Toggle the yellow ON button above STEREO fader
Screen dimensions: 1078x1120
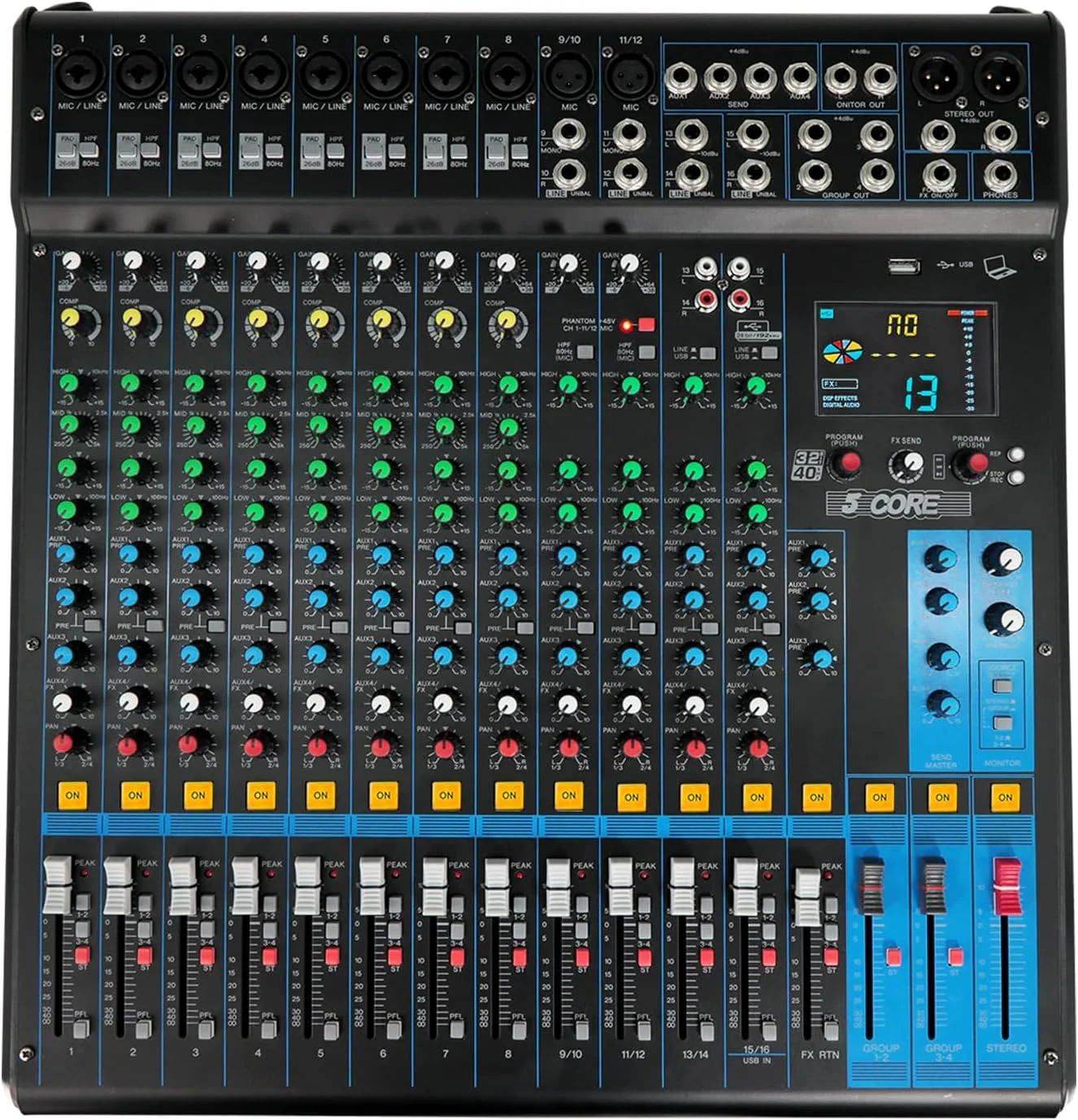tap(1005, 797)
